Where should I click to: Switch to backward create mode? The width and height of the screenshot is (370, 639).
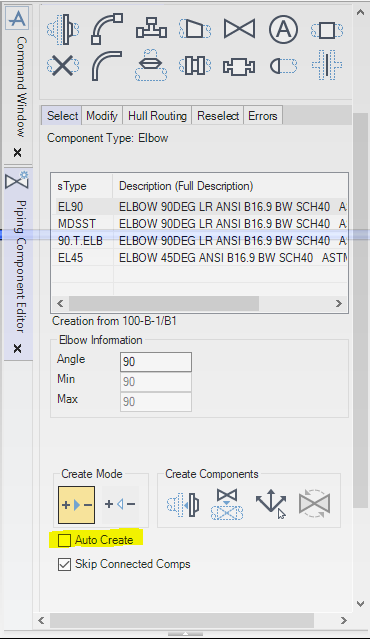(x=120, y=505)
